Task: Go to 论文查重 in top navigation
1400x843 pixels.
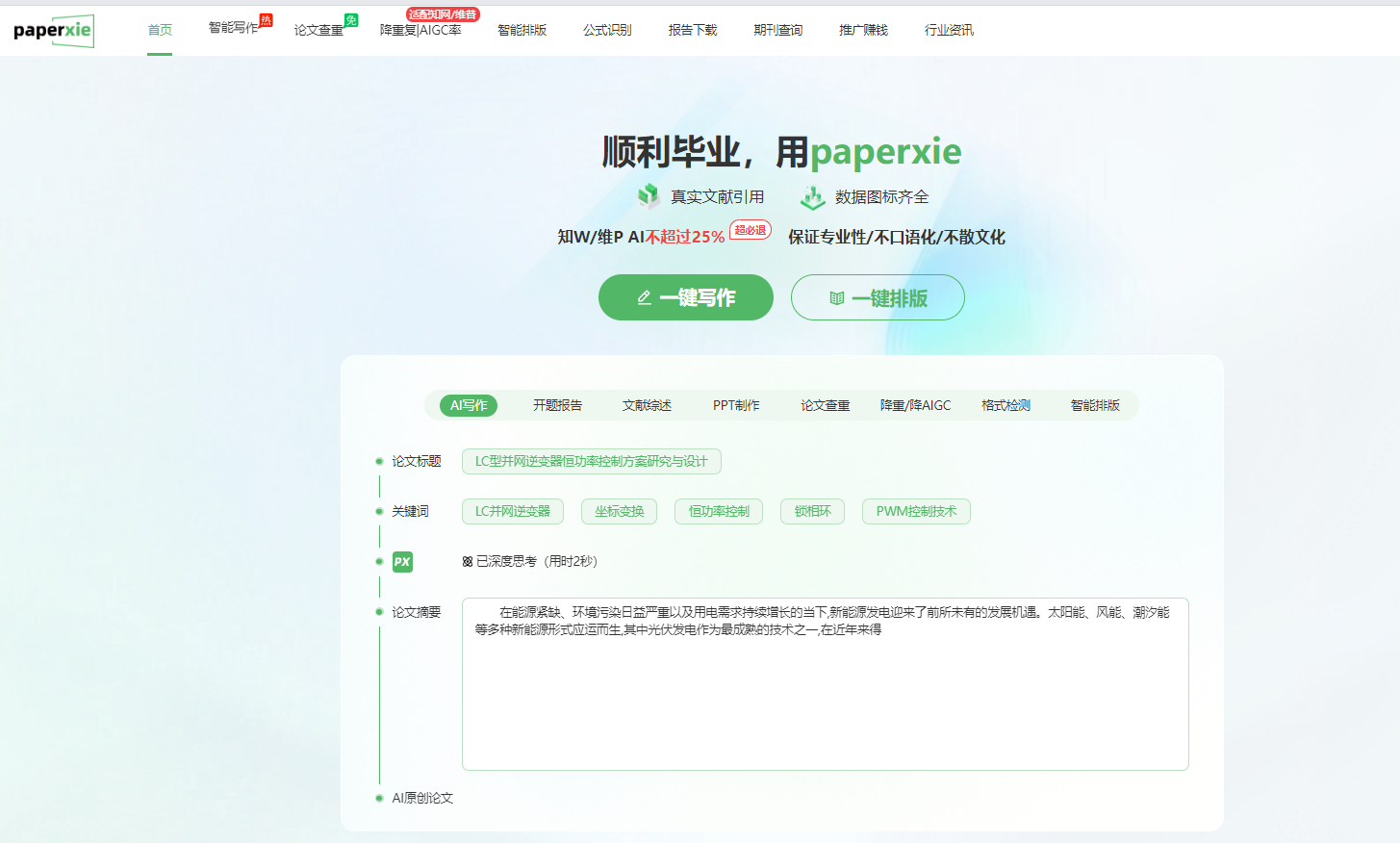Action: (318, 30)
